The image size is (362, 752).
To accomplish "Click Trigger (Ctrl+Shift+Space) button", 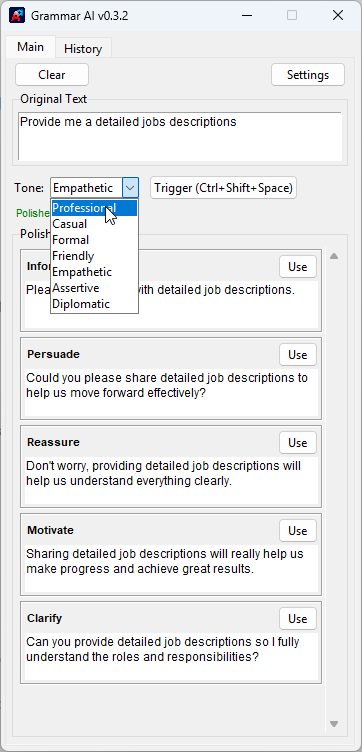I will [x=223, y=188].
